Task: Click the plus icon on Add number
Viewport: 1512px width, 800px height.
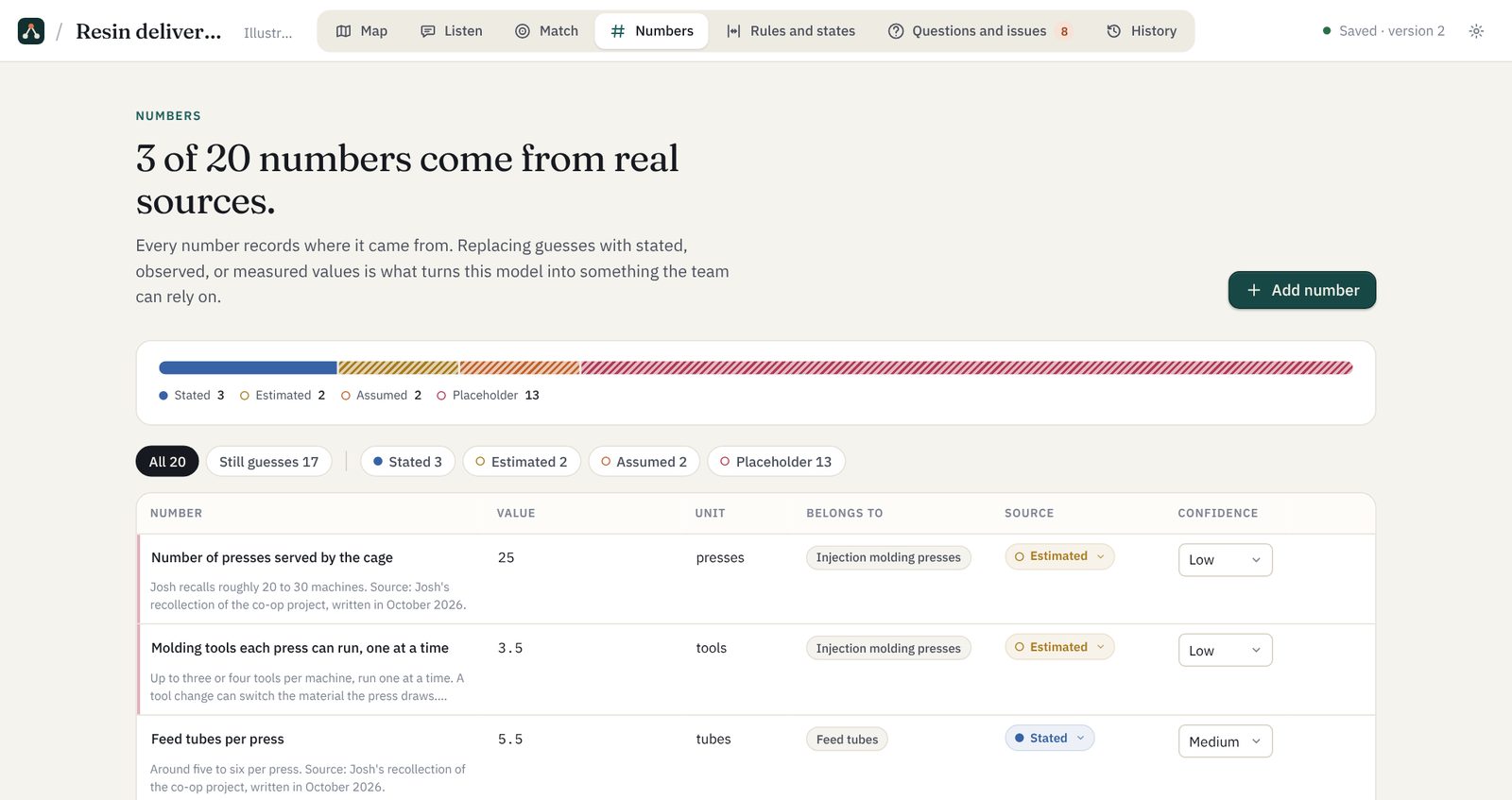Action: point(1254,290)
